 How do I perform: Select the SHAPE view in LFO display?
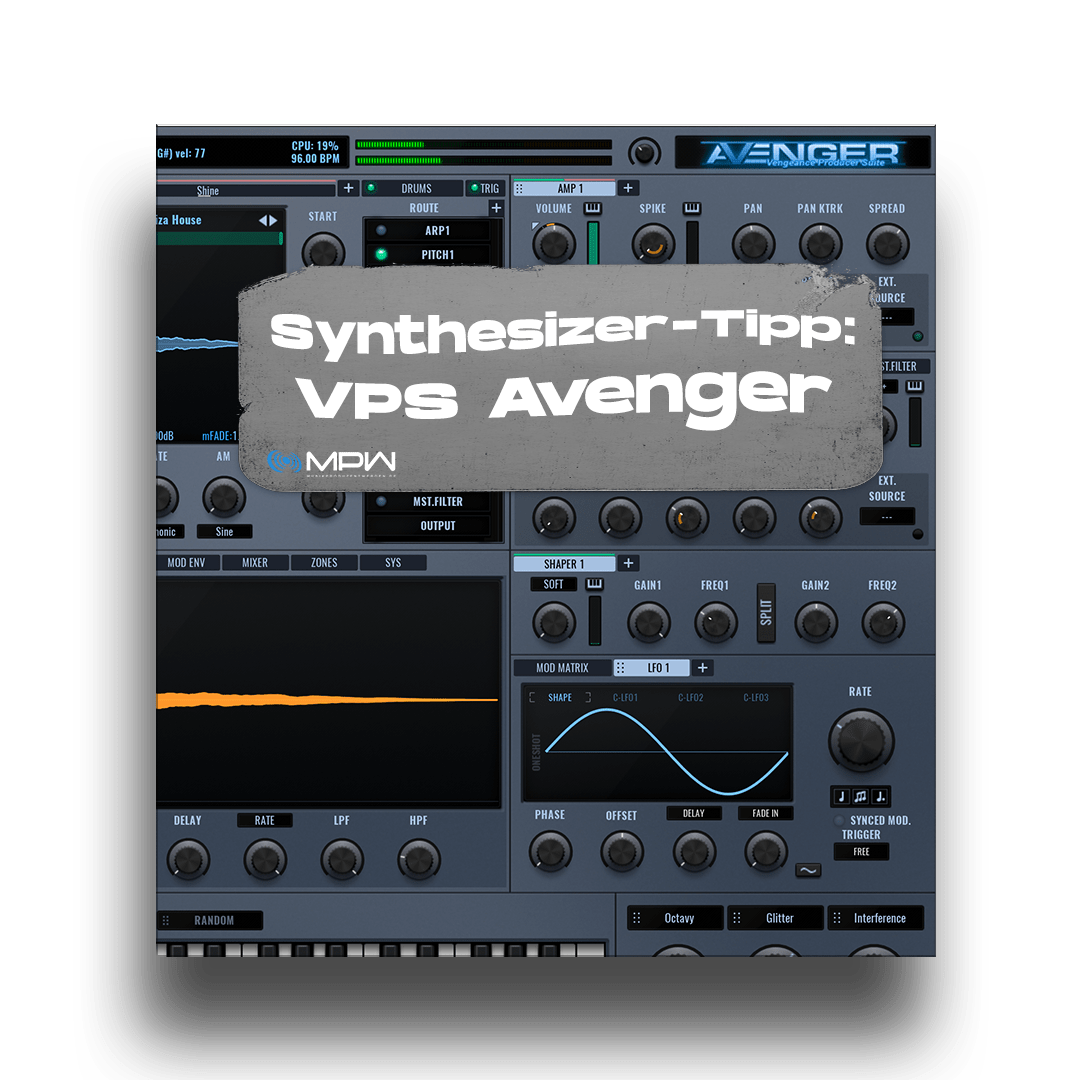(x=560, y=698)
